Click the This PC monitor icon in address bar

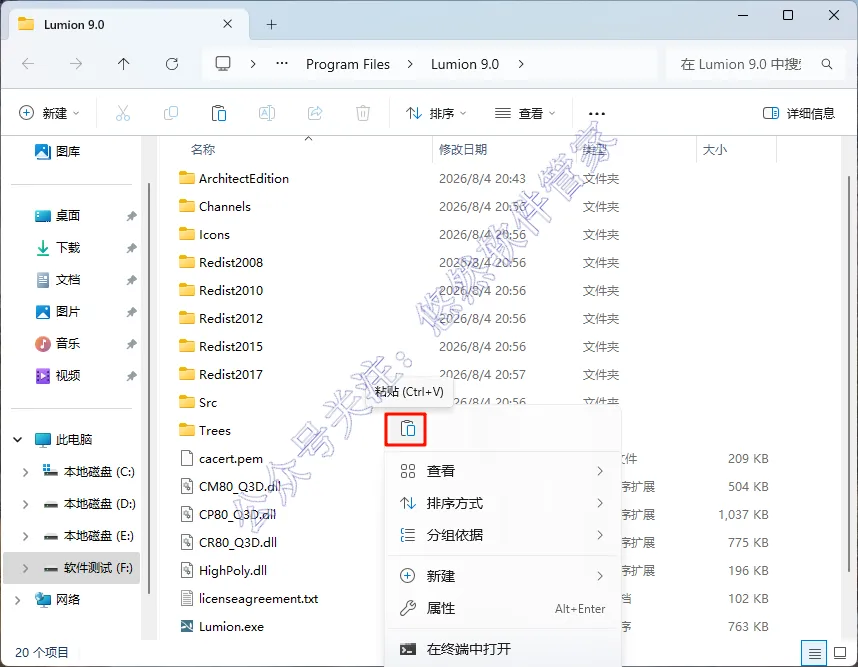[x=223, y=63]
